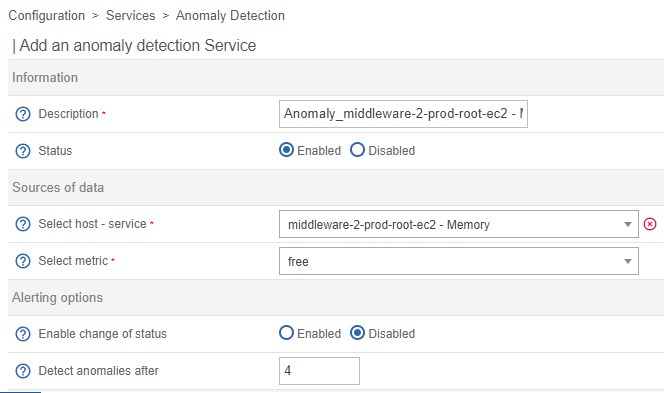Go to Services in breadcrumb
The width and height of the screenshot is (664, 393).
pos(130,16)
